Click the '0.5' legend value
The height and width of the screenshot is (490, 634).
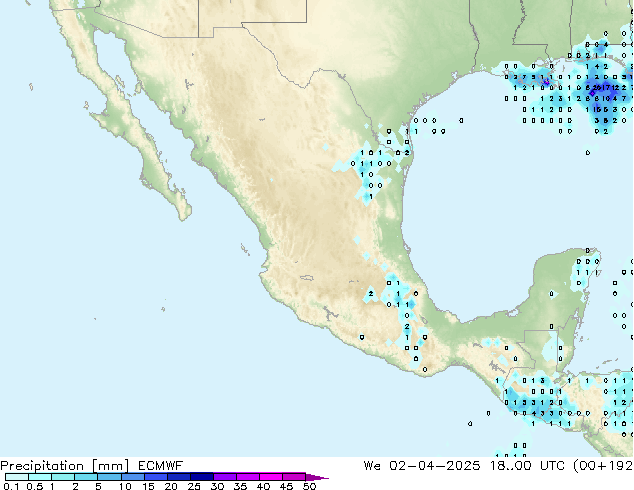coord(35,486)
